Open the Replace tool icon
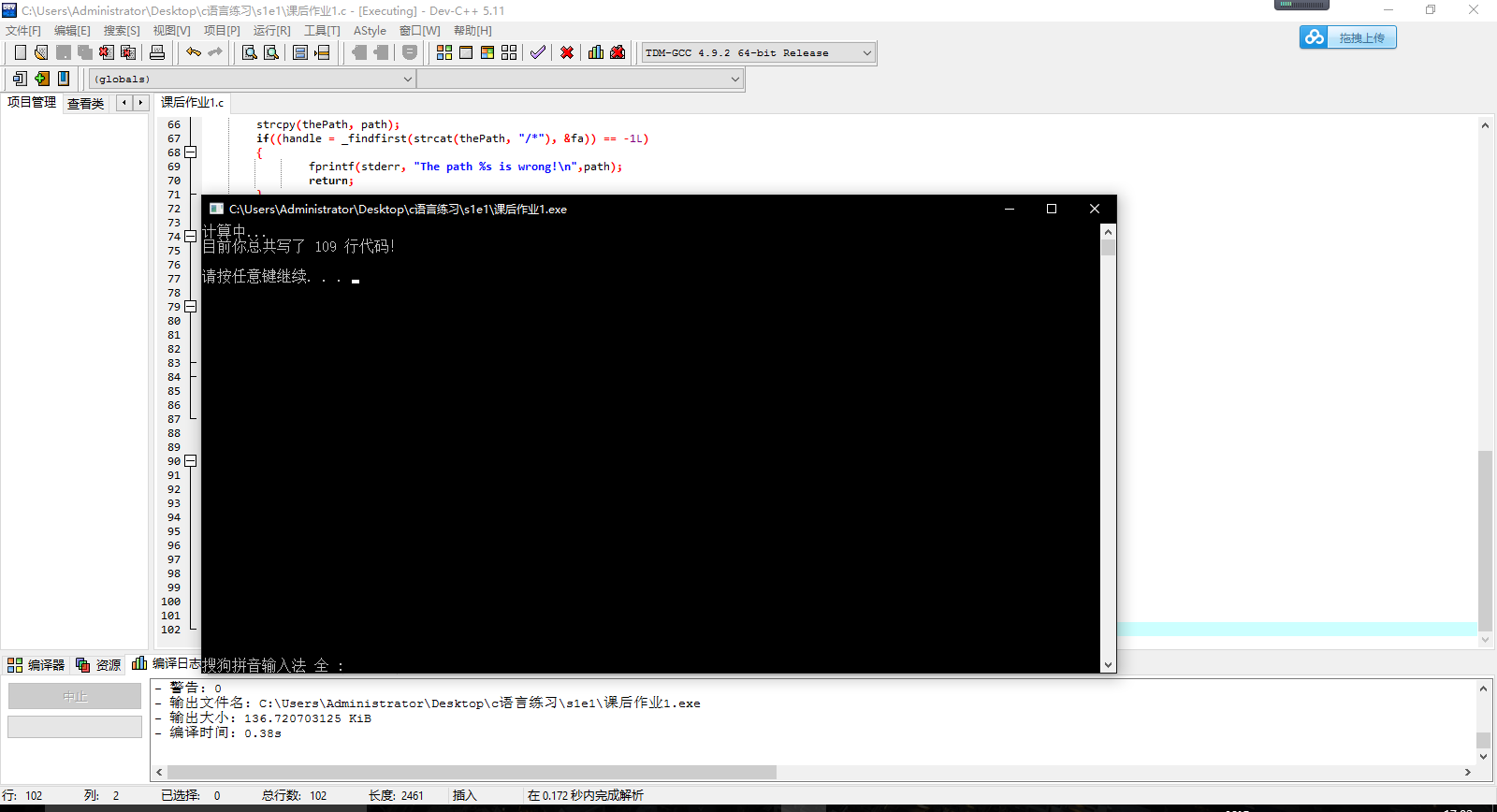1497x812 pixels. (271, 52)
